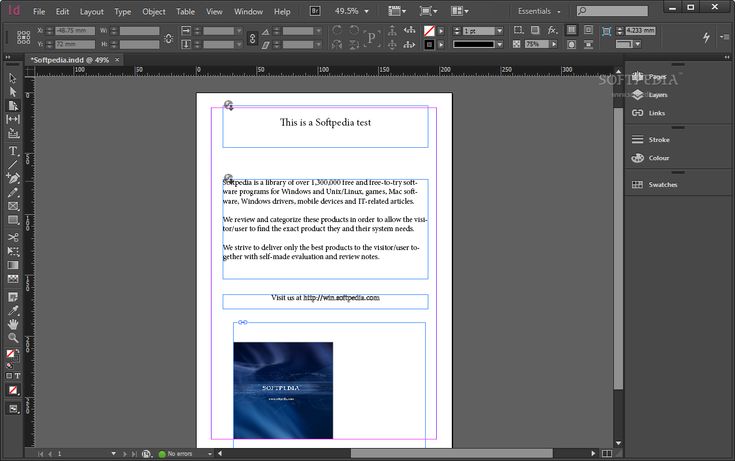Open the Window menu
Viewport: 735px width, 461px height.
pos(248,11)
